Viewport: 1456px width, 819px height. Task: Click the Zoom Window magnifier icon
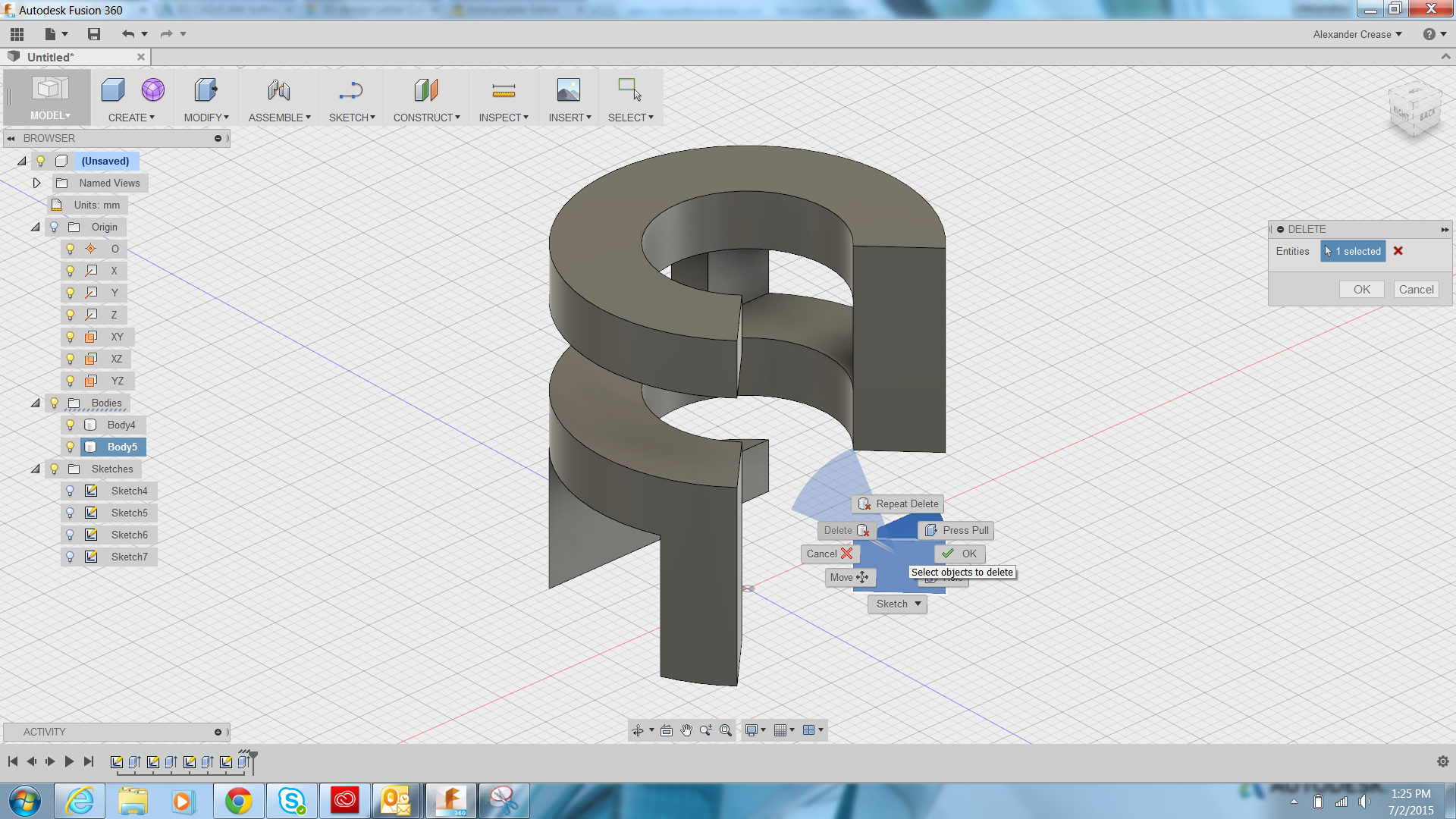[x=726, y=730]
